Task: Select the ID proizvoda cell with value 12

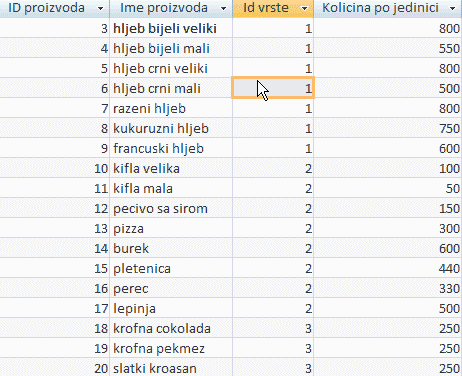Action: [54, 208]
